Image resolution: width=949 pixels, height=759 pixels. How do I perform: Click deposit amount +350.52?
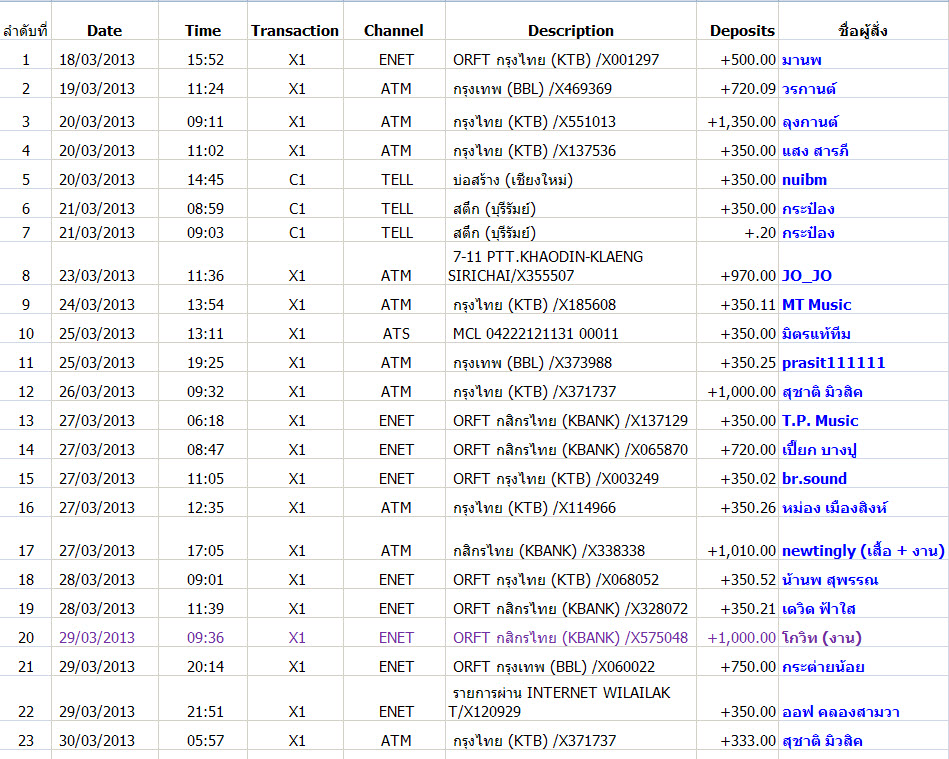click(747, 580)
